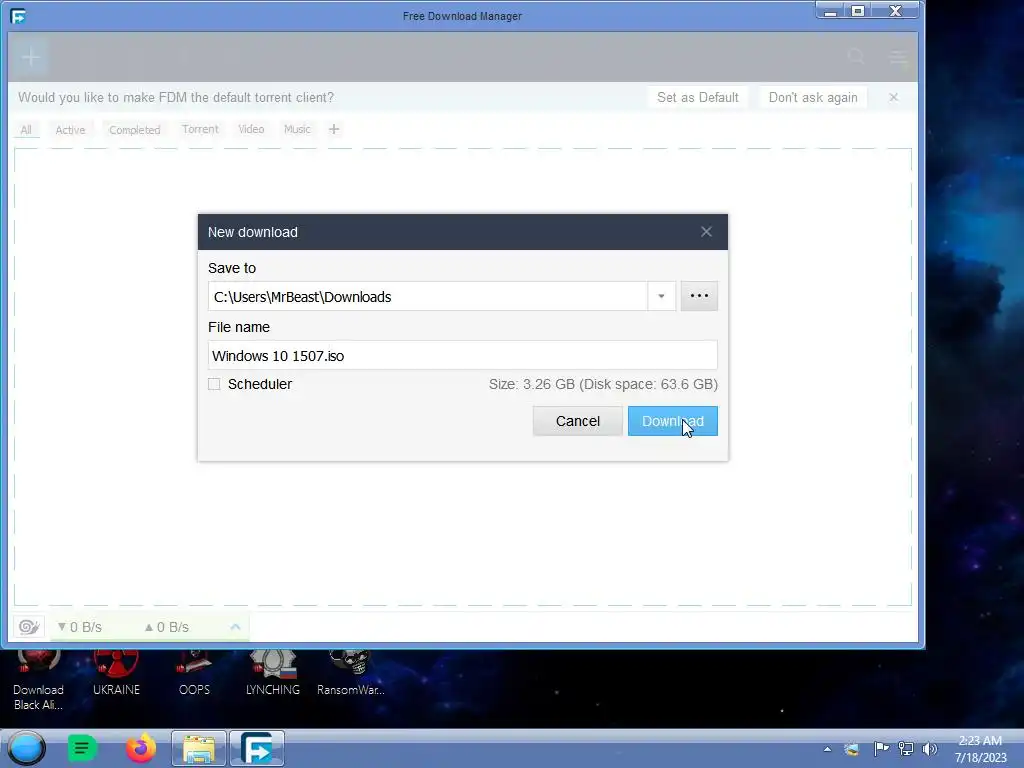Toggle snail mode icon
The width and height of the screenshot is (1024, 768).
(29, 627)
